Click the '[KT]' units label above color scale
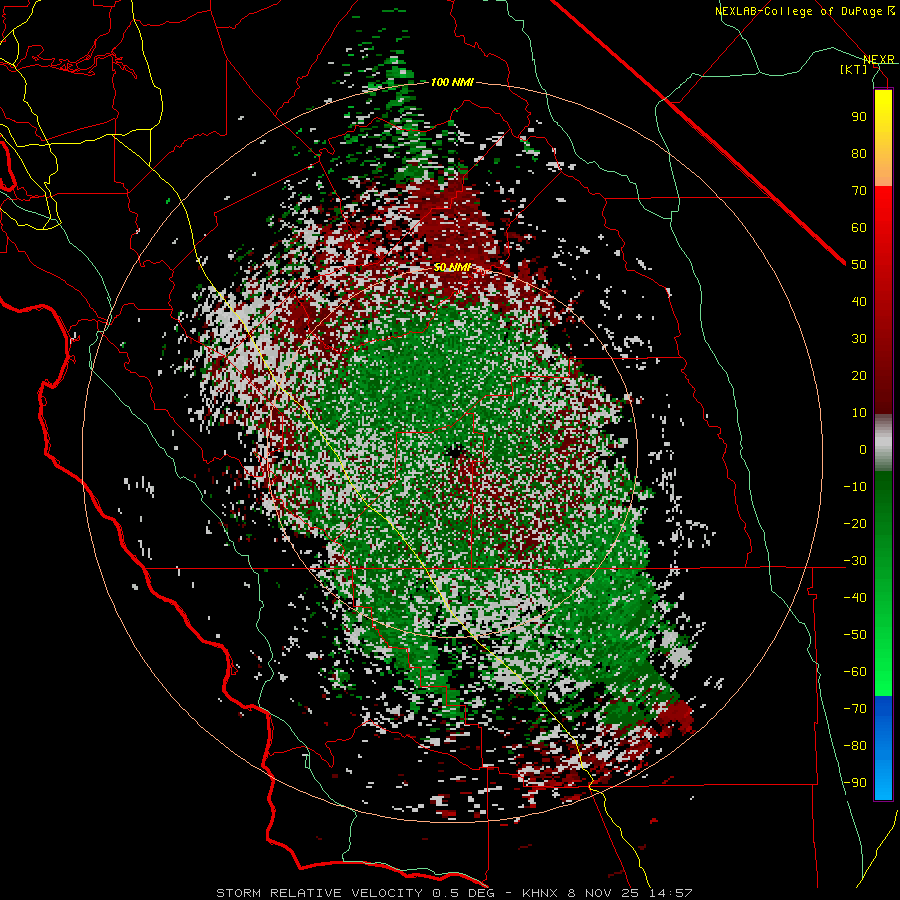Image resolution: width=900 pixels, height=900 pixels. [853, 69]
